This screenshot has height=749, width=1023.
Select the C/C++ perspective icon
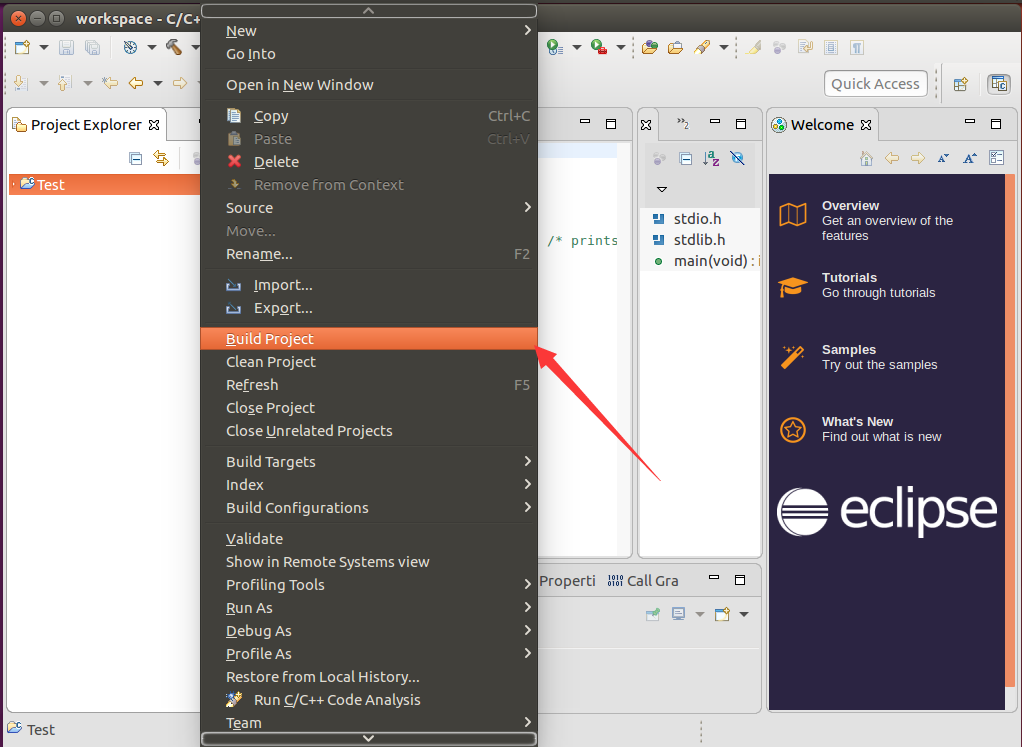click(x=999, y=84)
